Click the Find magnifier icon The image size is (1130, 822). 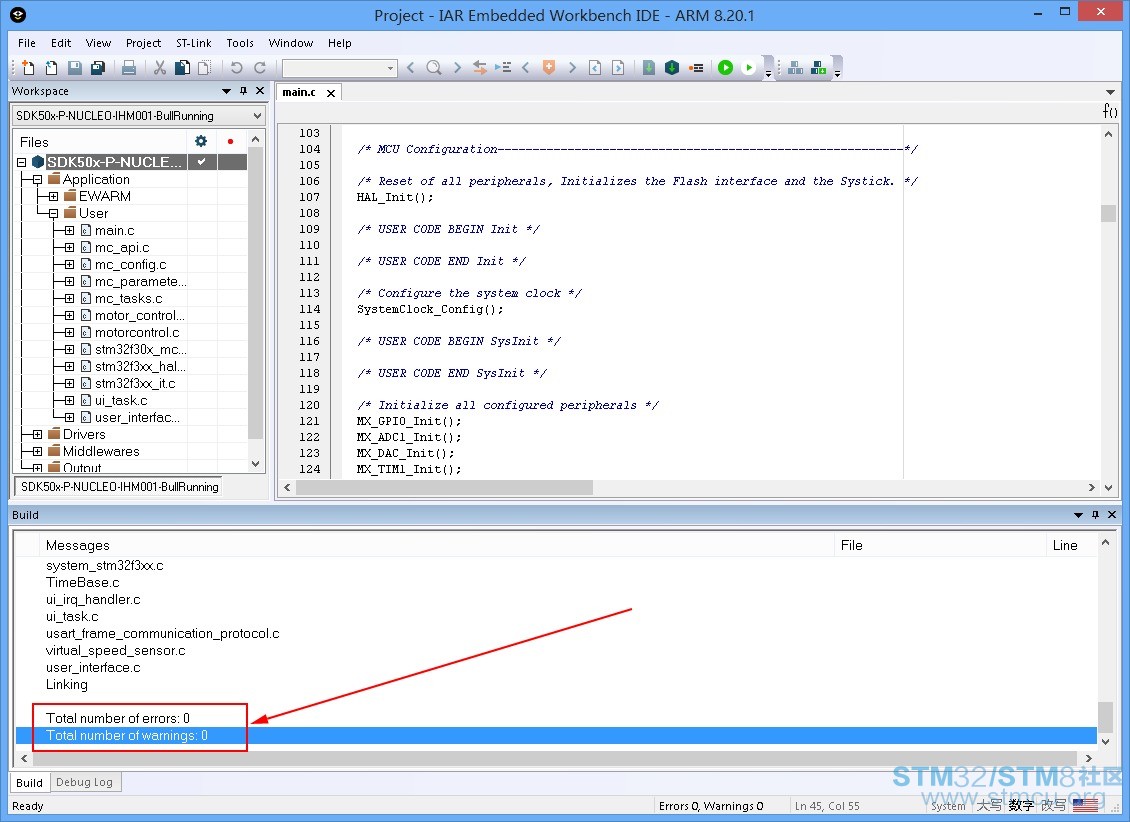pyautogui.click(x=433, y=68)
